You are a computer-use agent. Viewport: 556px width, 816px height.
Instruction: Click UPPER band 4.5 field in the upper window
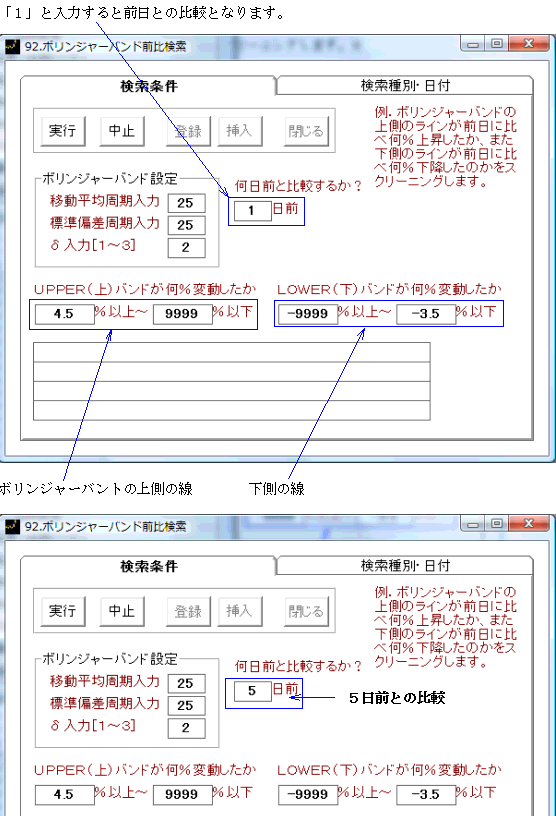coord(65,314)
